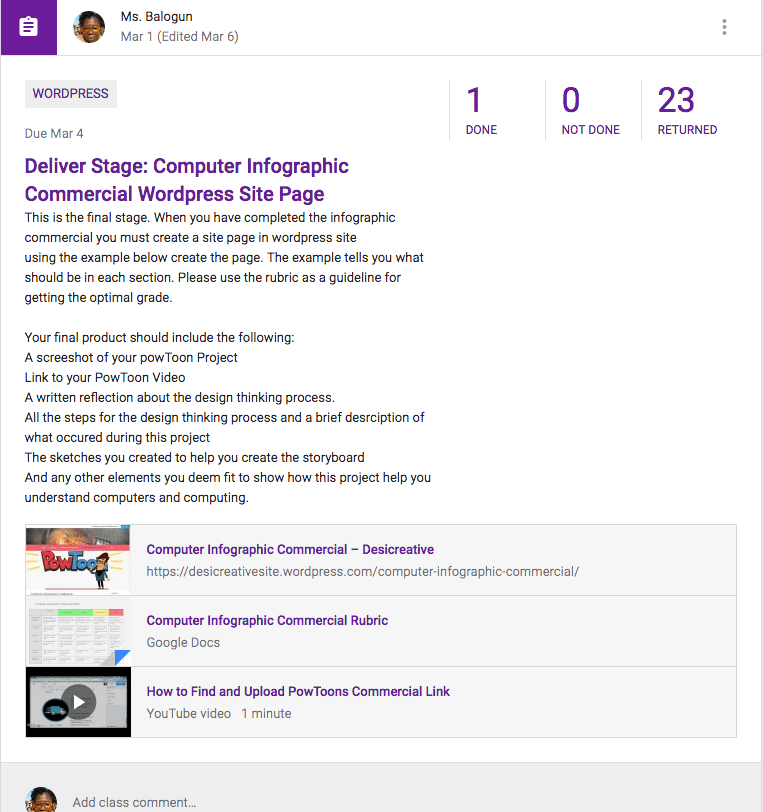This screenshot has height=812, width=763.
Task: Click the Due Mar 4 date label
Action: tap(54, 134)
